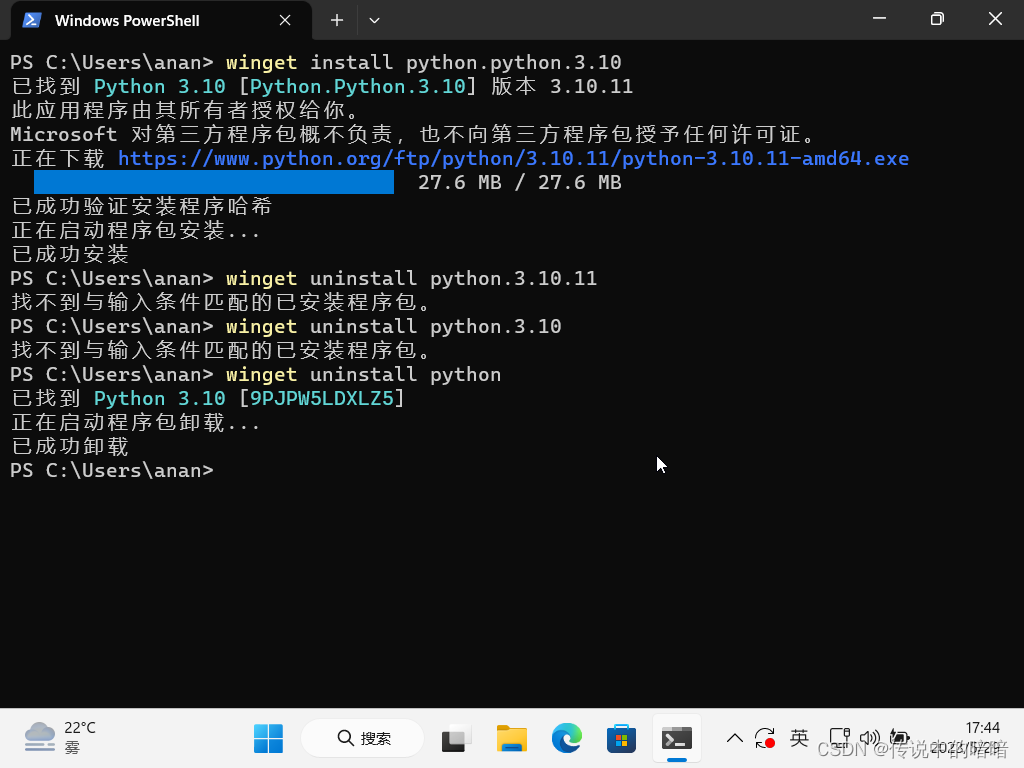Click the Terminal icon in the taskbar
The height and width of the screenshot is (768, 1024).
(x=677, y=739)
